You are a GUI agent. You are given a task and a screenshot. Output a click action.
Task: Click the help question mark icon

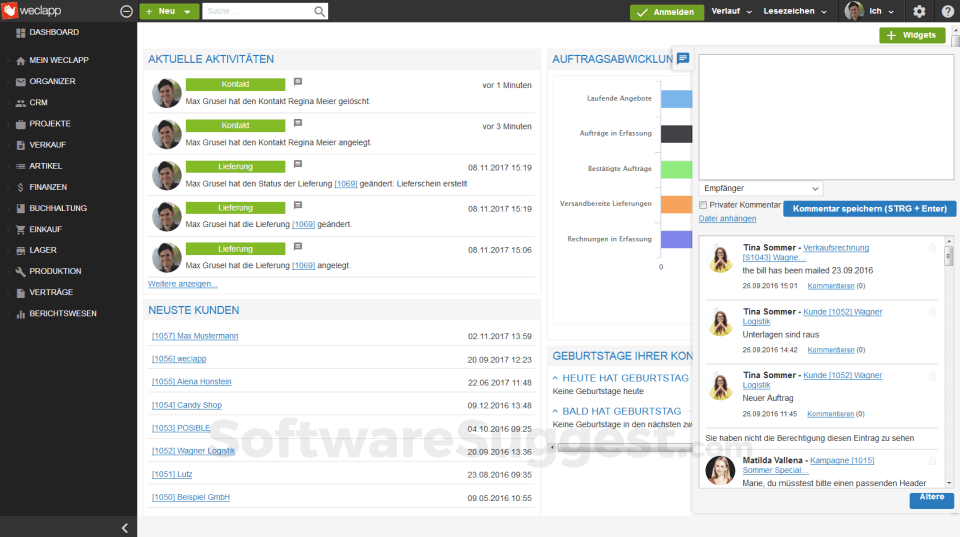tap(947, 11)
